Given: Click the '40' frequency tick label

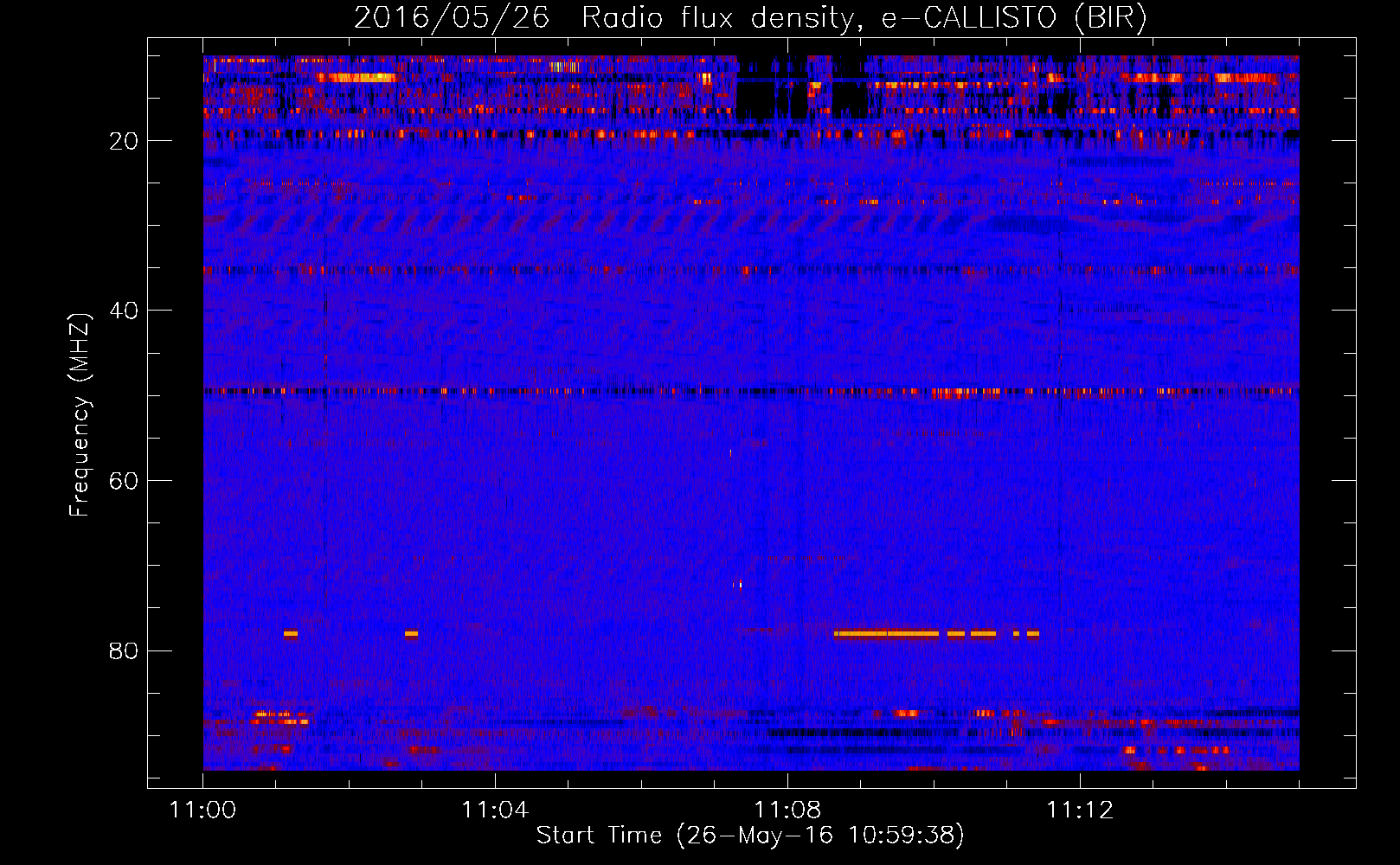Looking at the screenshot, I should pos(124,311).
